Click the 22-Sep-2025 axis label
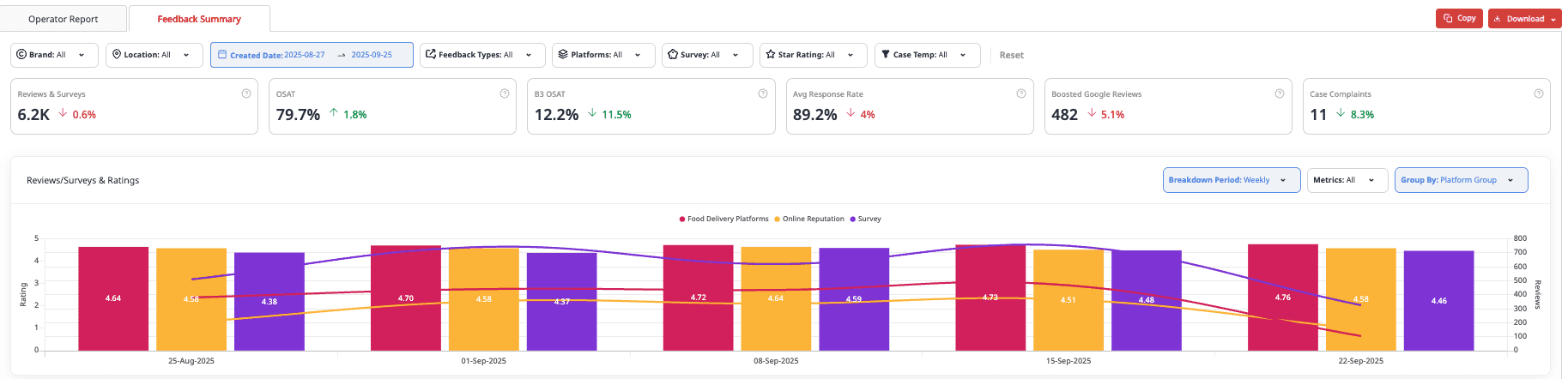The image size is (1568, 379). tap(1361, 361)
